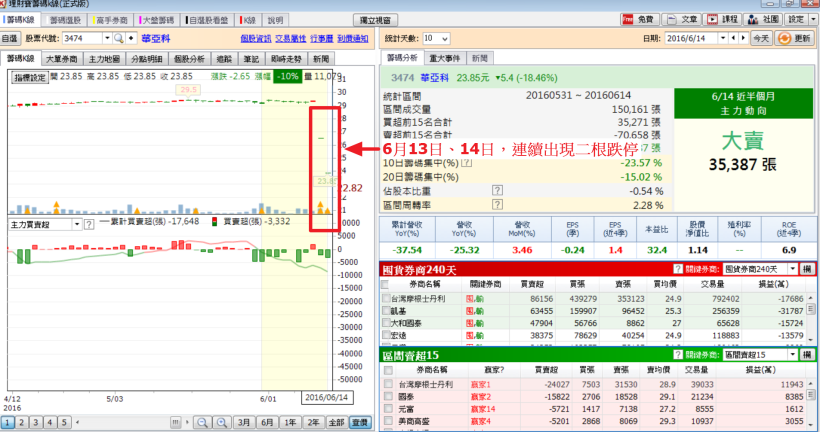The height and width of the screenshot is (432, 820).
Task: Open the 課程 course video button
Action: 722,19
